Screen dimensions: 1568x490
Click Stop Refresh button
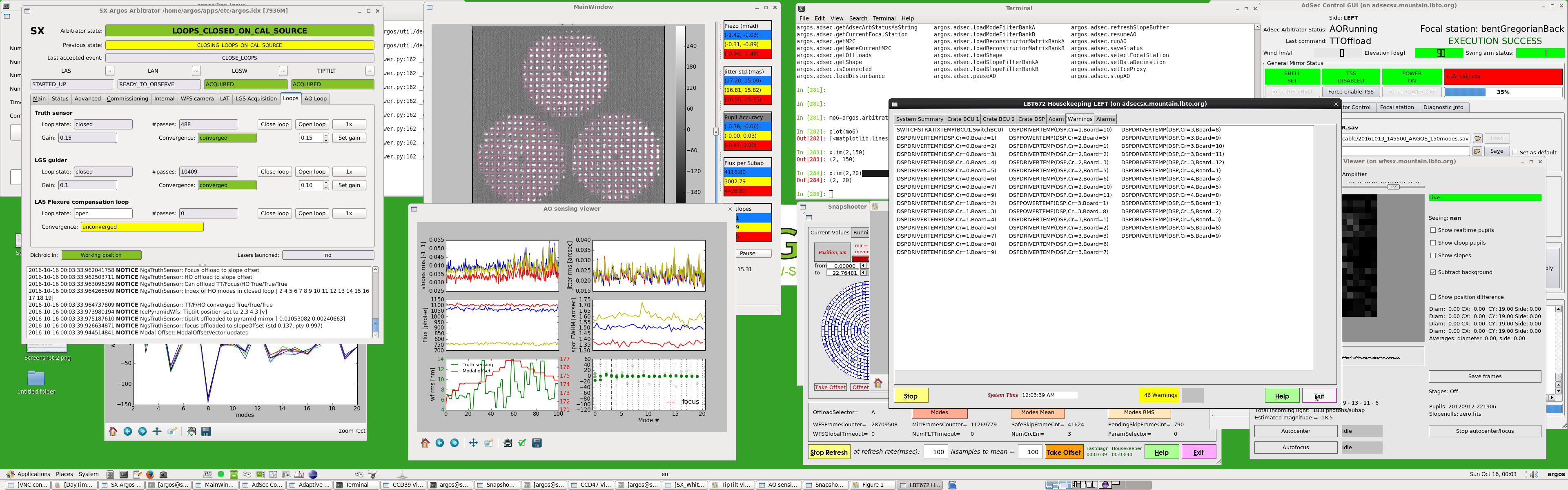point(829,452)
